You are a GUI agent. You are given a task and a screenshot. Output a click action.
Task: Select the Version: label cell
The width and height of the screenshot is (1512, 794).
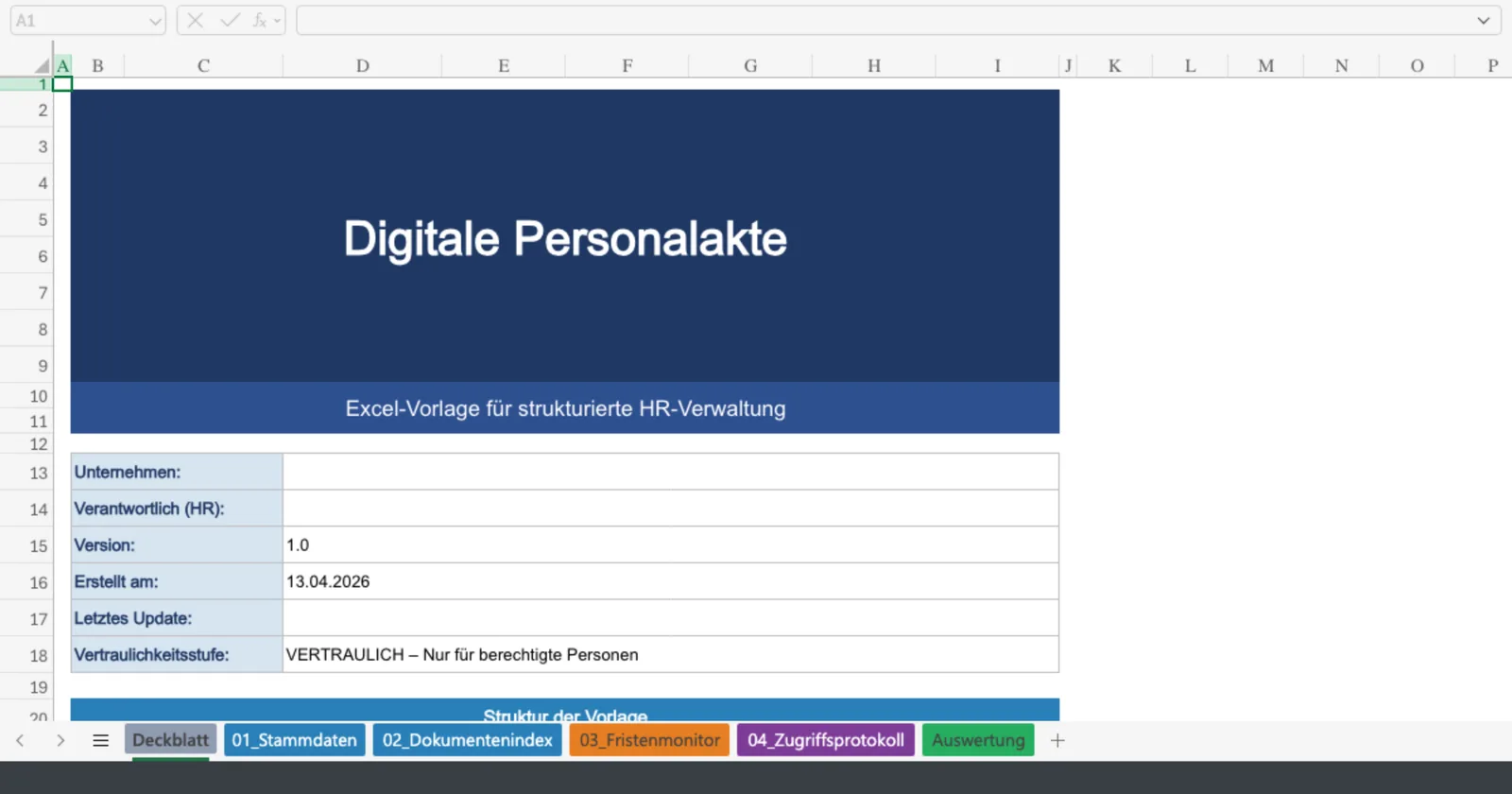pos(177,545)
